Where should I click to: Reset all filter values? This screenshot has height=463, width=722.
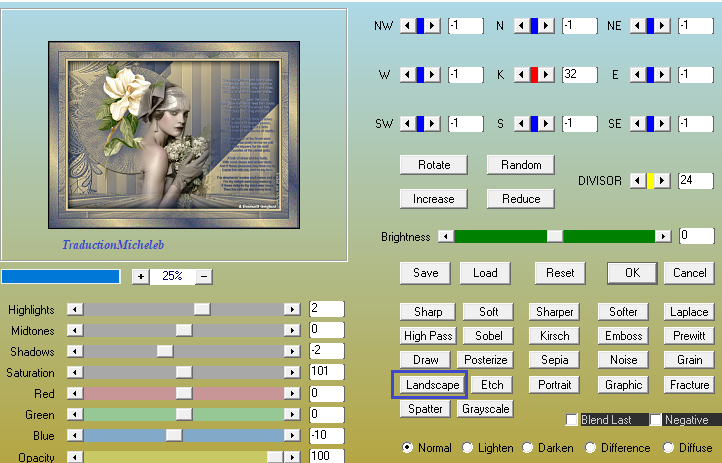click(560, 273)
